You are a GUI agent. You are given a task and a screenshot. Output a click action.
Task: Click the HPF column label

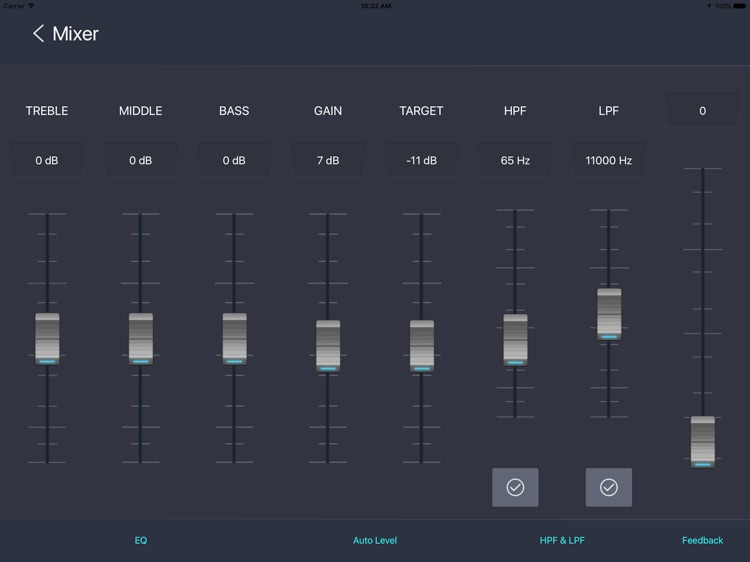tap(515, 111)
